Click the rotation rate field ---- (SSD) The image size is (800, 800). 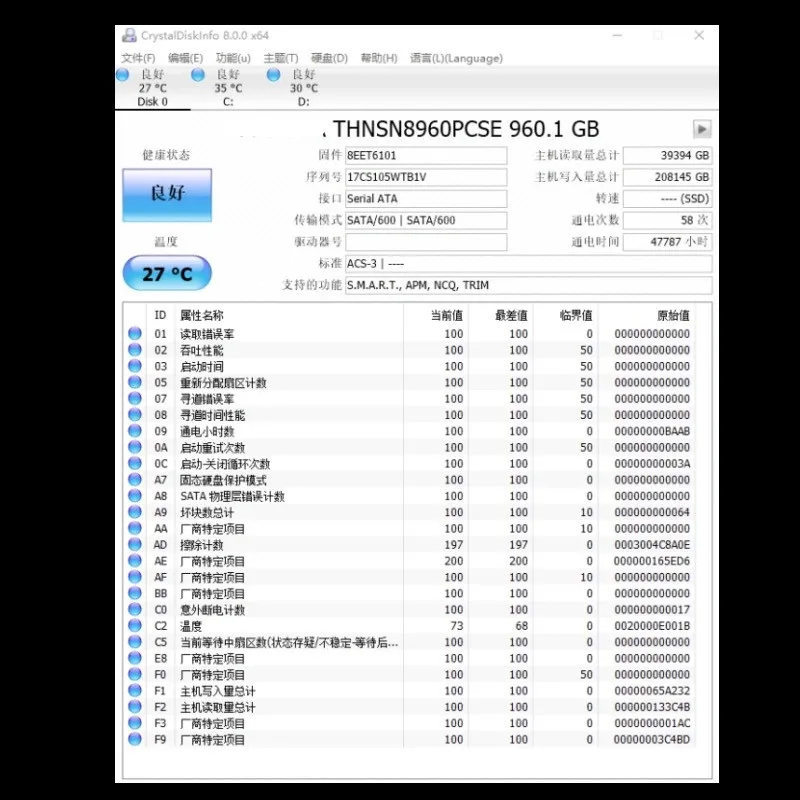667,198
